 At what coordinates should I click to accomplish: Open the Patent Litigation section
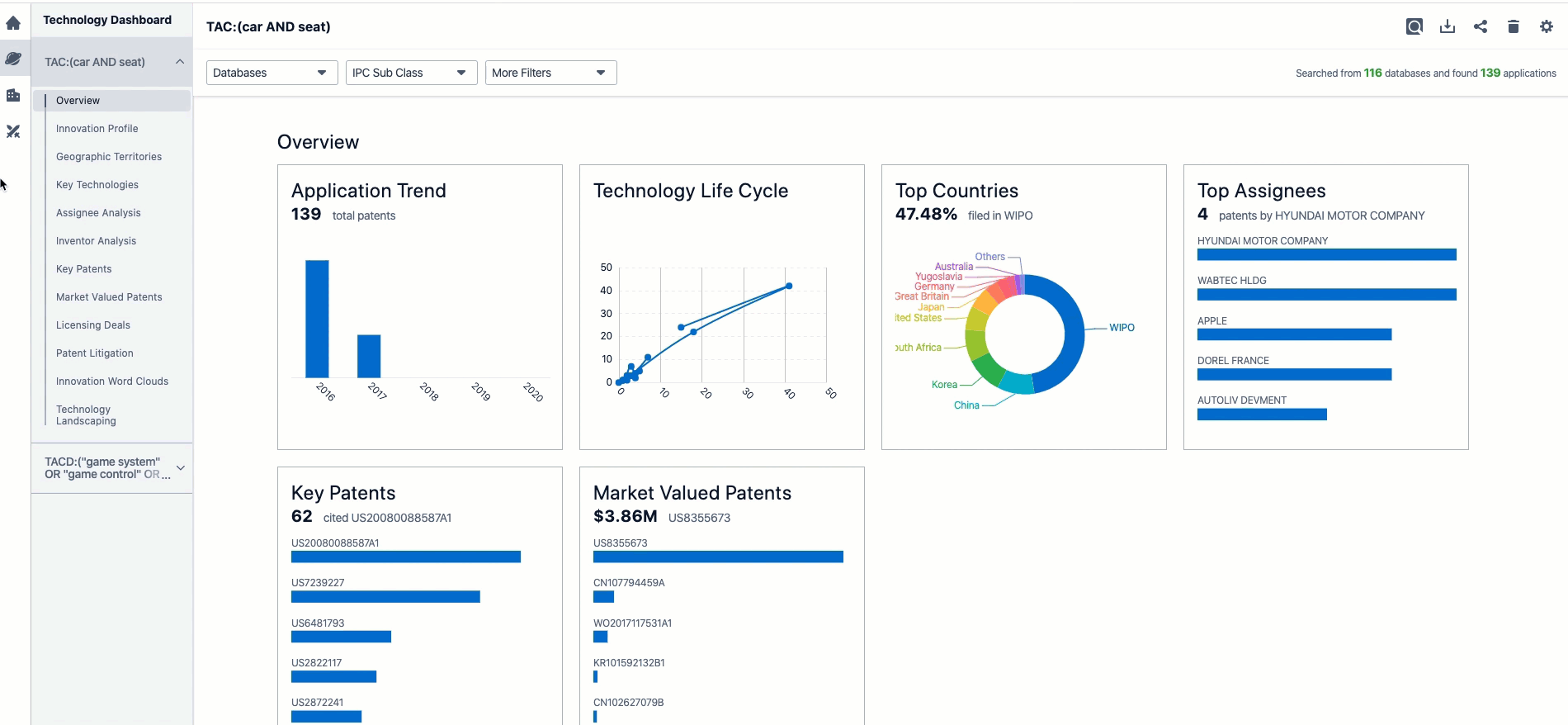point(95,353)
